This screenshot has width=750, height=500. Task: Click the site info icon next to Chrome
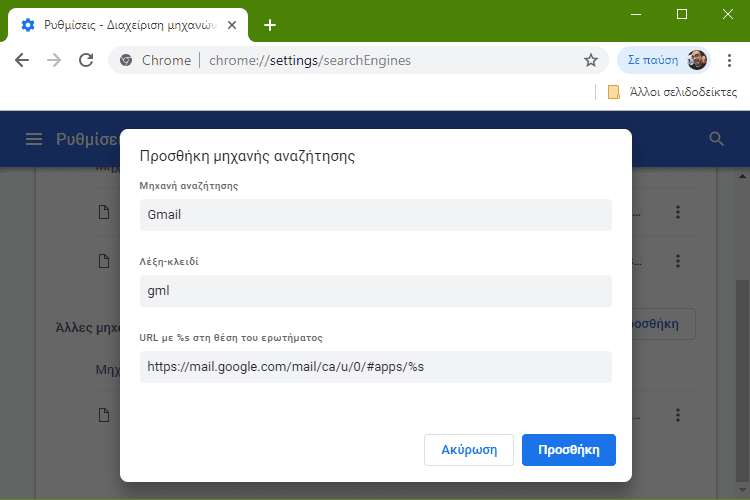(x=126, y=60)
